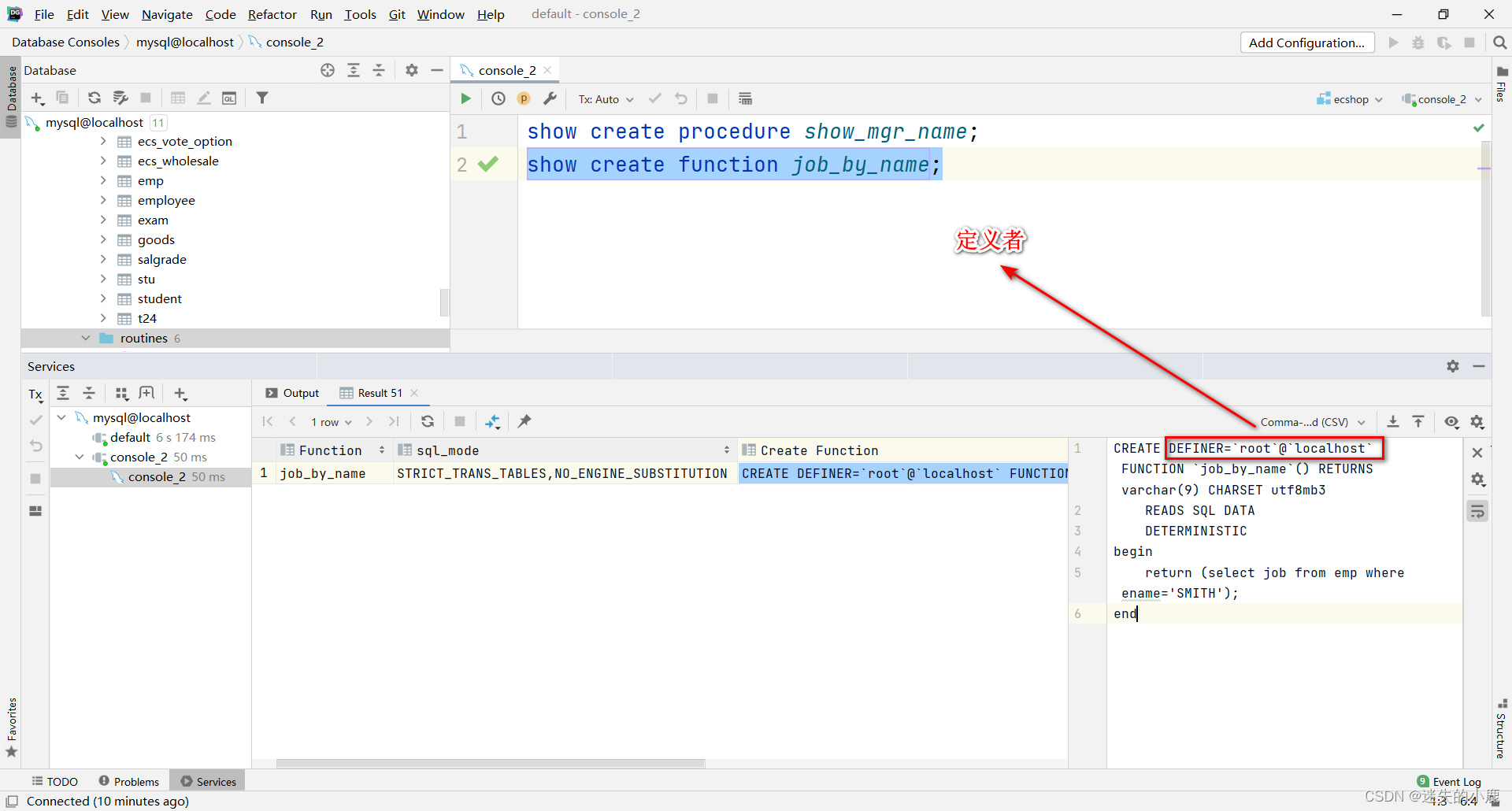The width and height of the screenshot is (1512, 811).
Task: Click the Commit checkmark in console toolbar
Action: click(655, 98)
